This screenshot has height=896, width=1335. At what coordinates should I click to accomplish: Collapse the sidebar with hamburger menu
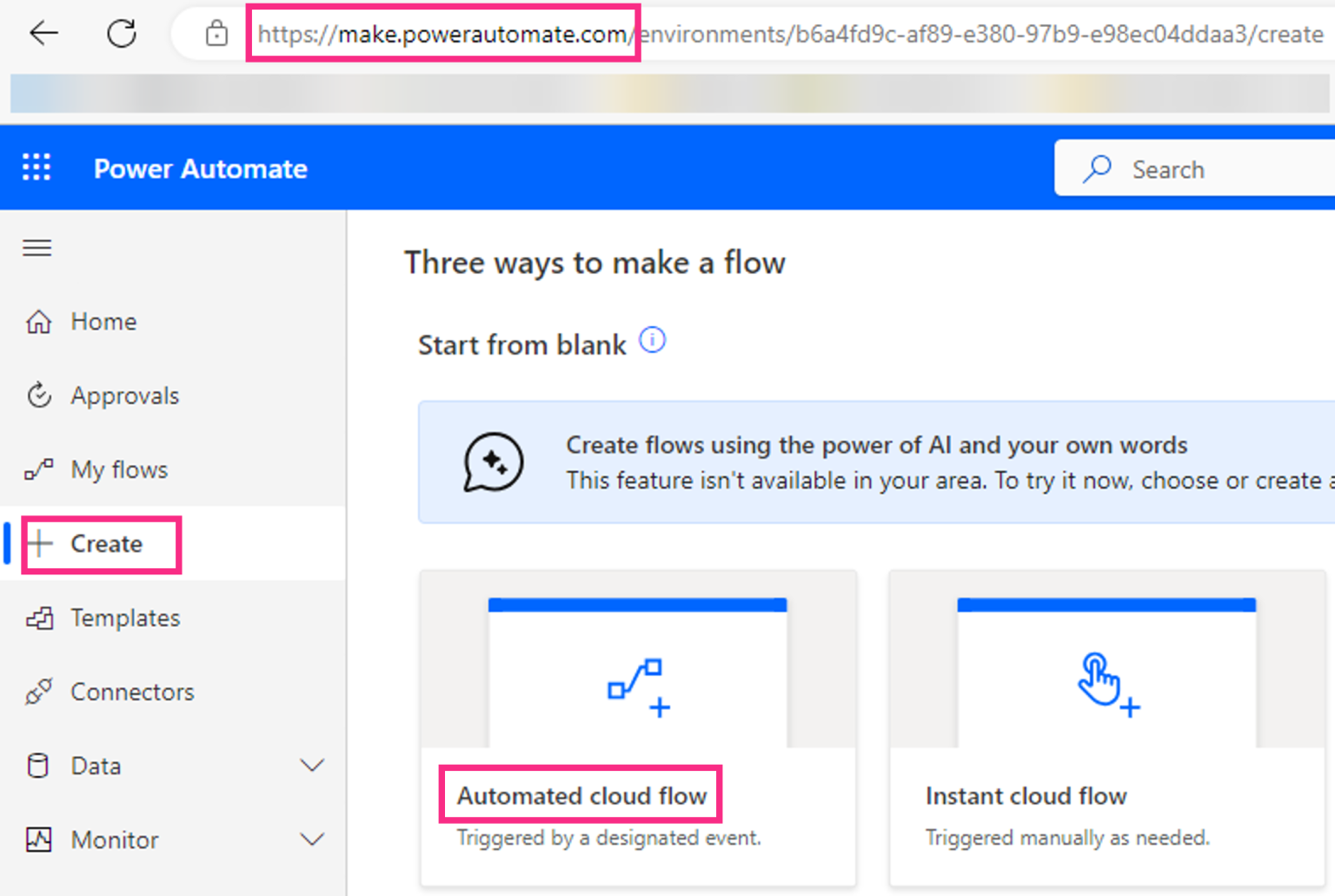coord(37,248)
